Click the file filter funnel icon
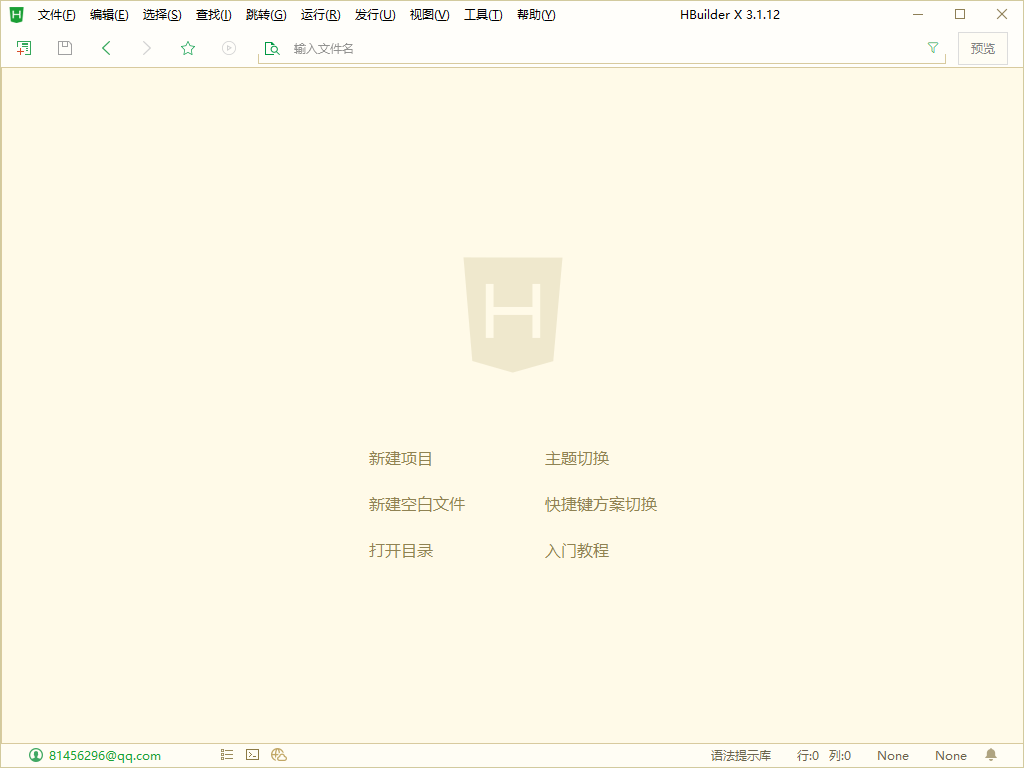 [x=933, y=48]
